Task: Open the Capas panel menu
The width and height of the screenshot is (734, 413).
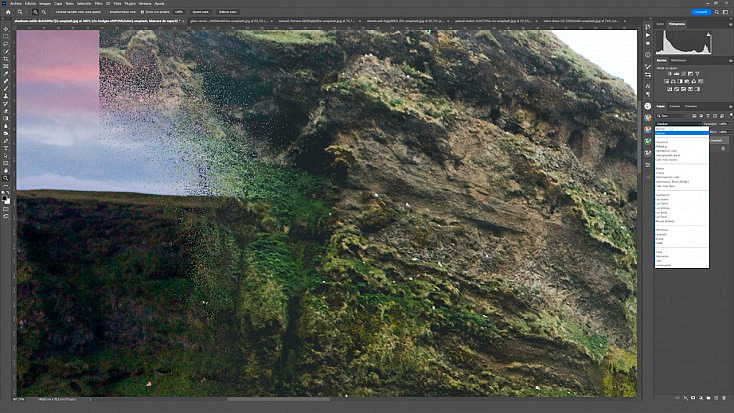Action: 730,107
